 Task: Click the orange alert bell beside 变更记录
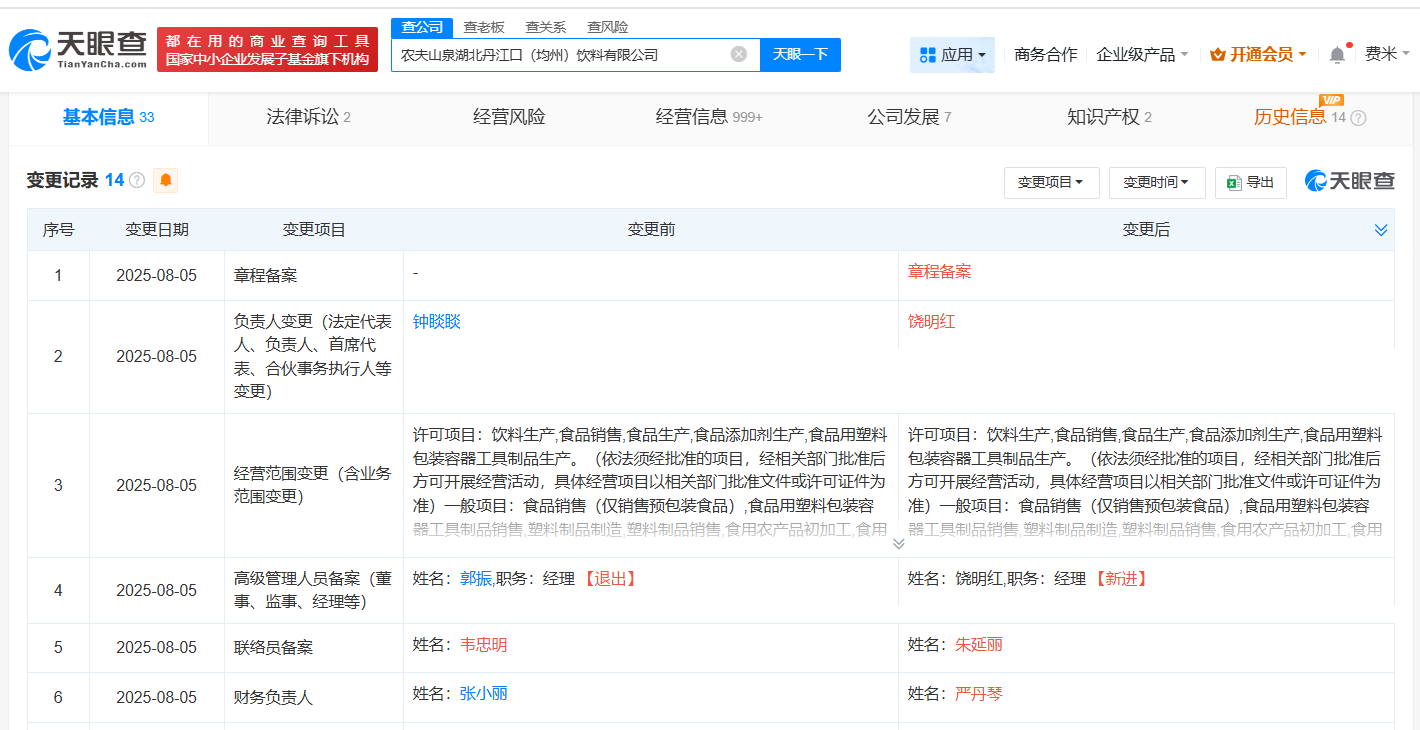click(165, 180)
